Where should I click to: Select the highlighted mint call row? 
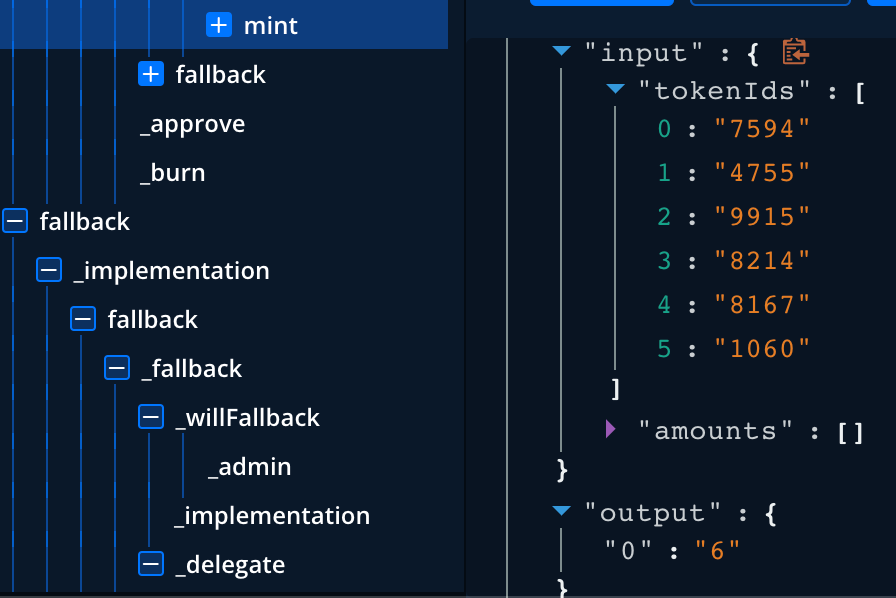click(270, 25)
